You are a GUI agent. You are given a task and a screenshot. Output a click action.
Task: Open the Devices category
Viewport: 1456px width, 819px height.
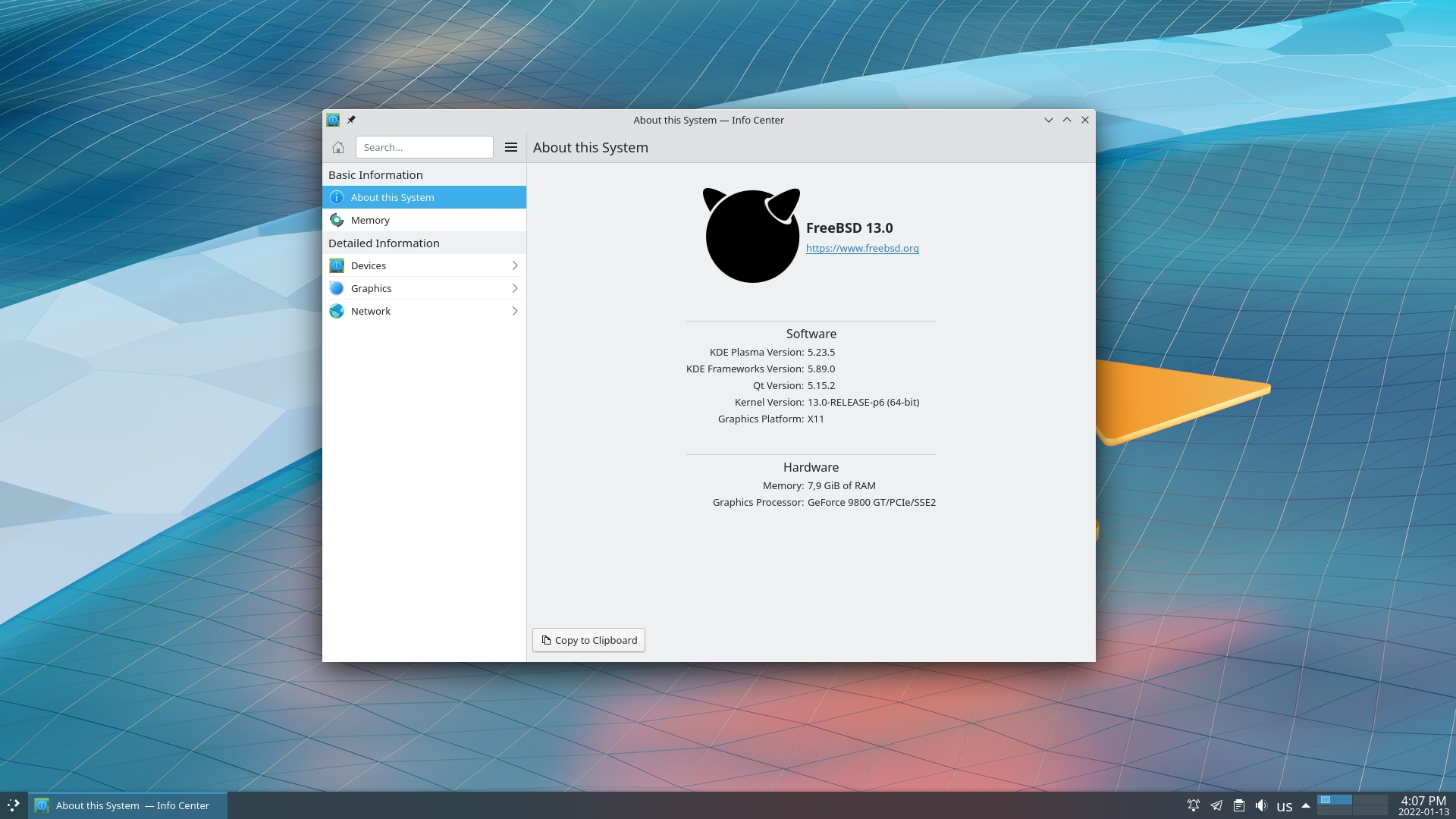[x=424, y=265]
